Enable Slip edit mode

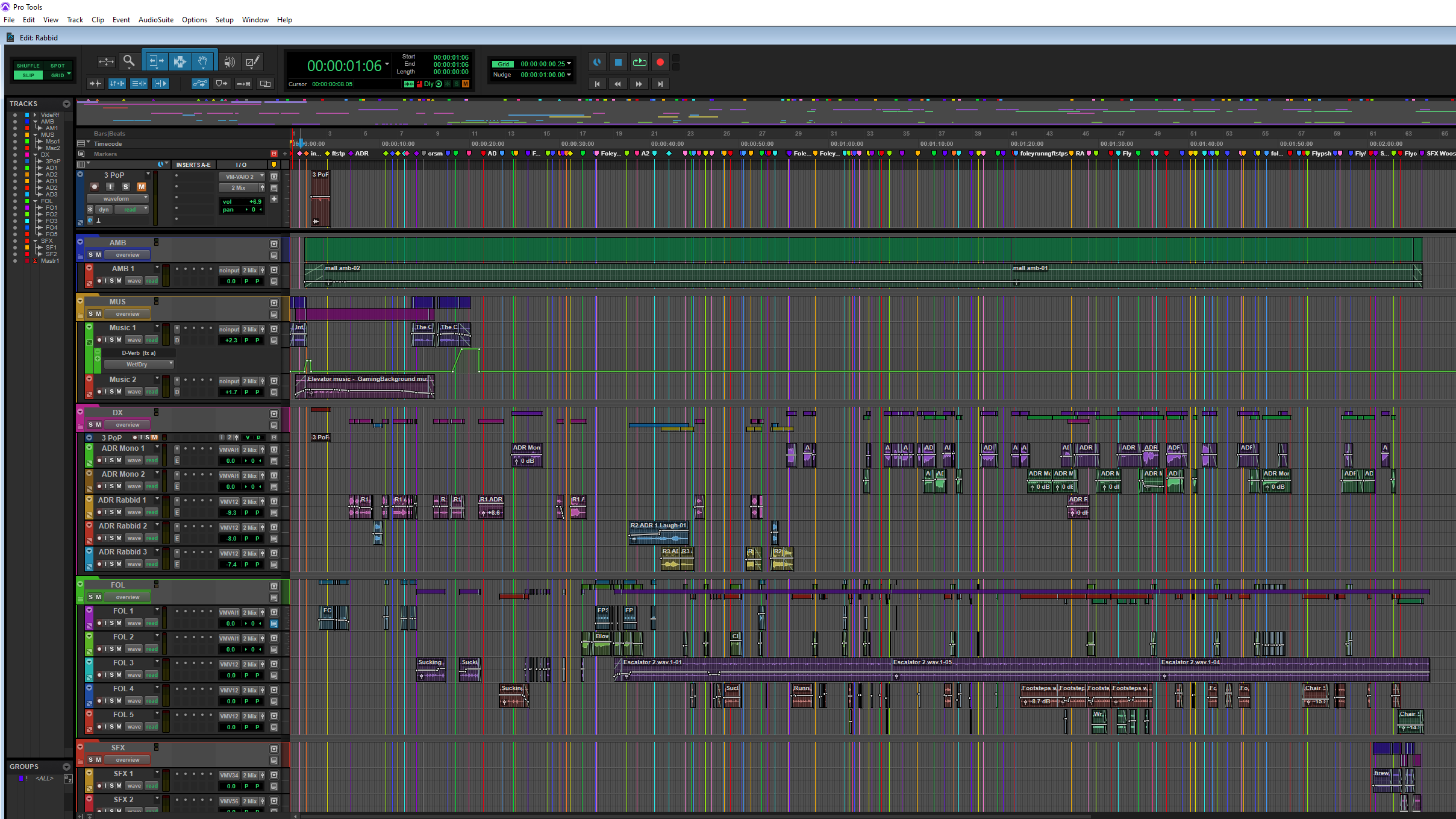pyautogui.click(x=28, y=75)
